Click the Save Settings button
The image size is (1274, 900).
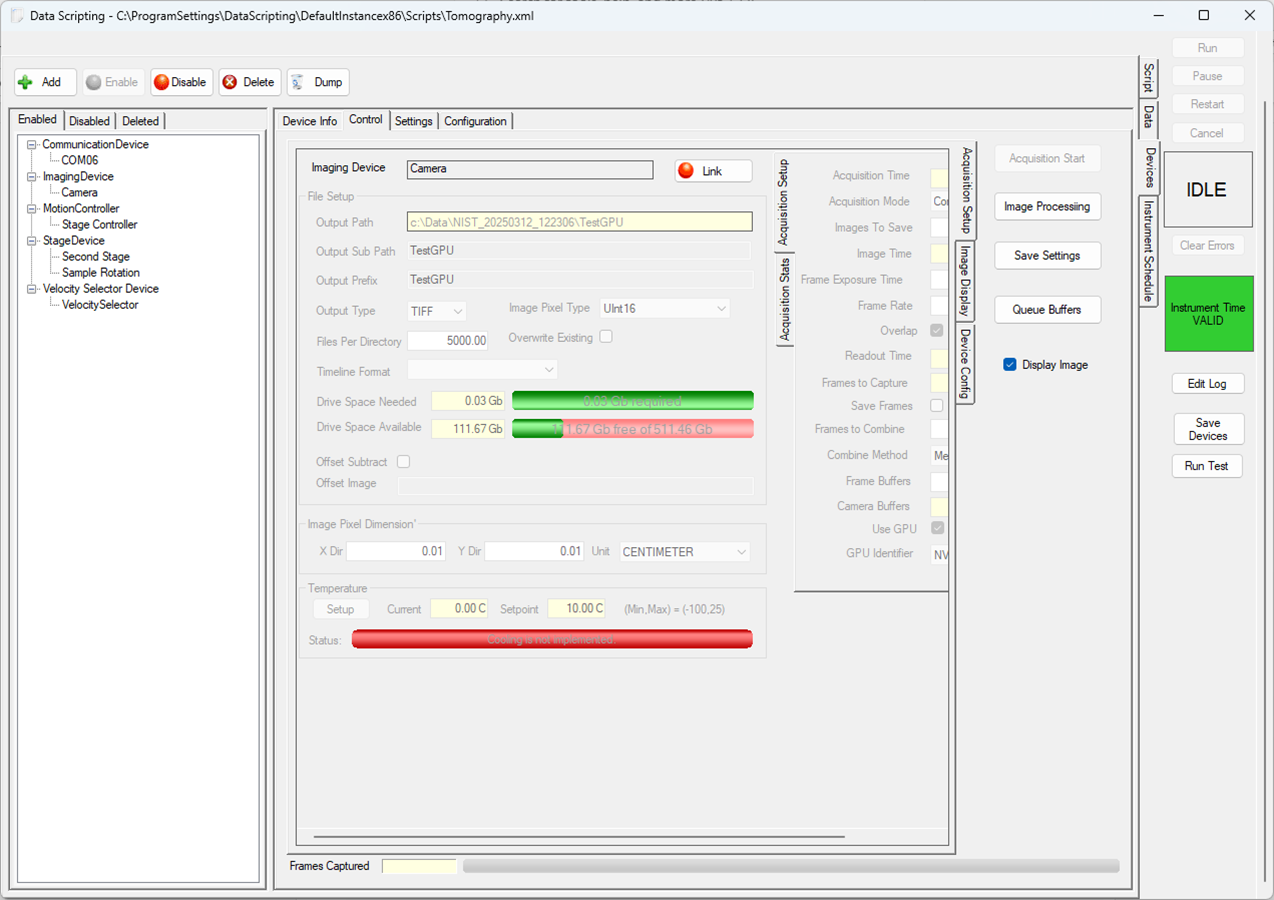pyautogui.click(x=1047, y=256)
